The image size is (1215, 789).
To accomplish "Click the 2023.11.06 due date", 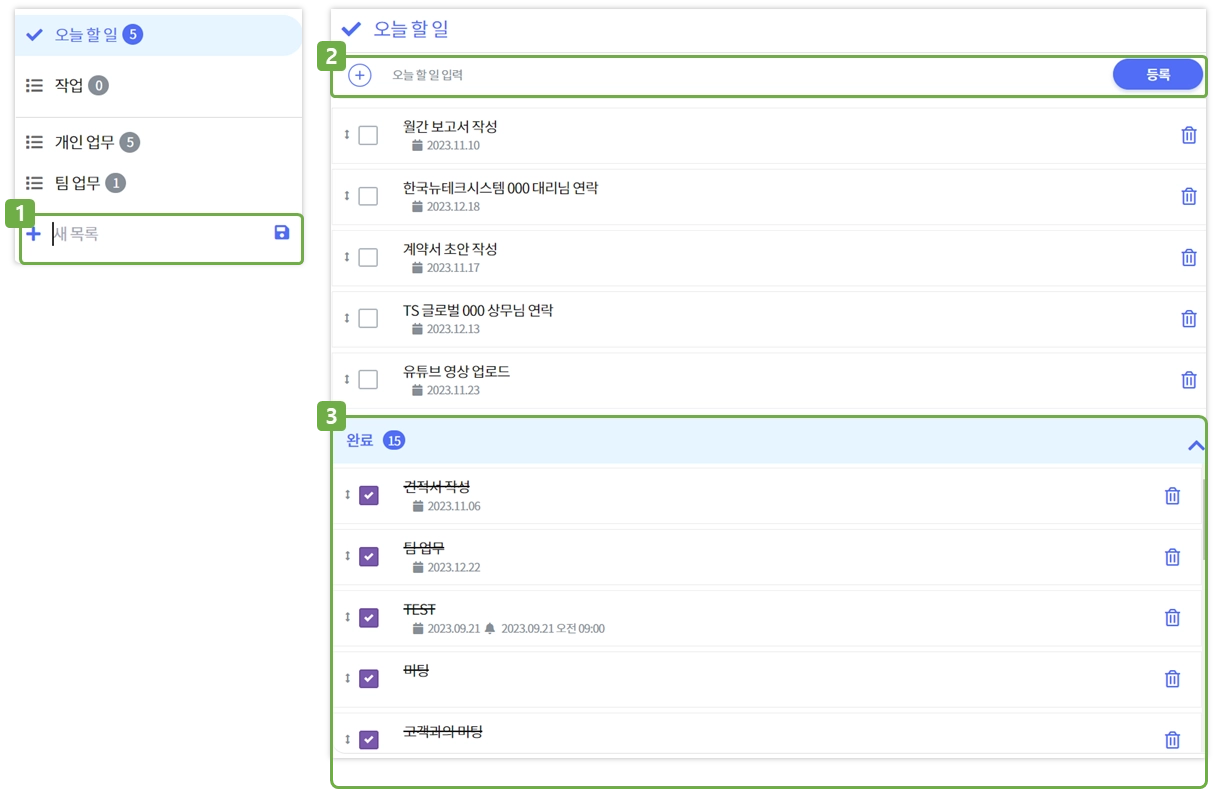I will tap(454, 506).
